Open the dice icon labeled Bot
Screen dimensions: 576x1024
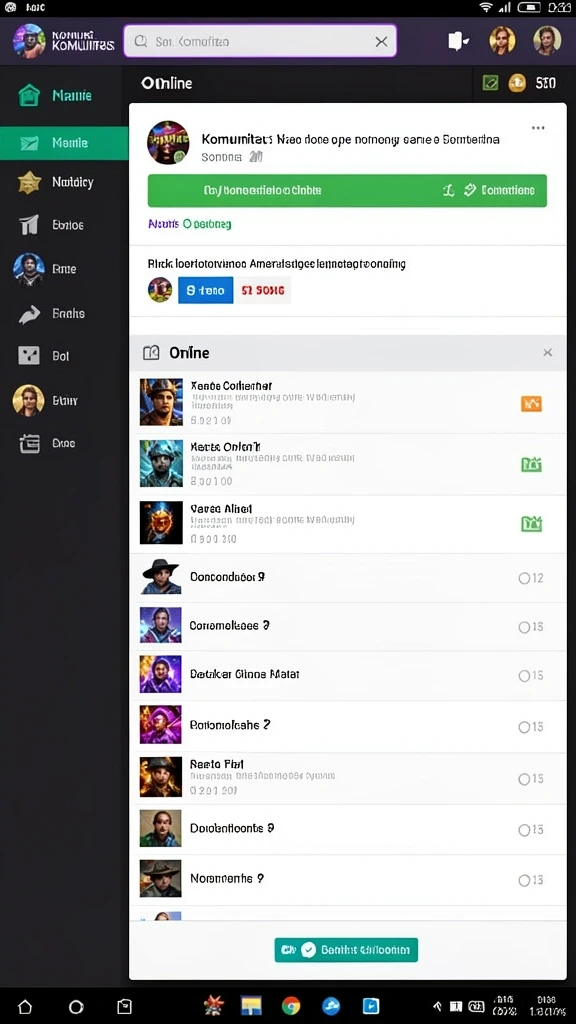click(28, 356)
